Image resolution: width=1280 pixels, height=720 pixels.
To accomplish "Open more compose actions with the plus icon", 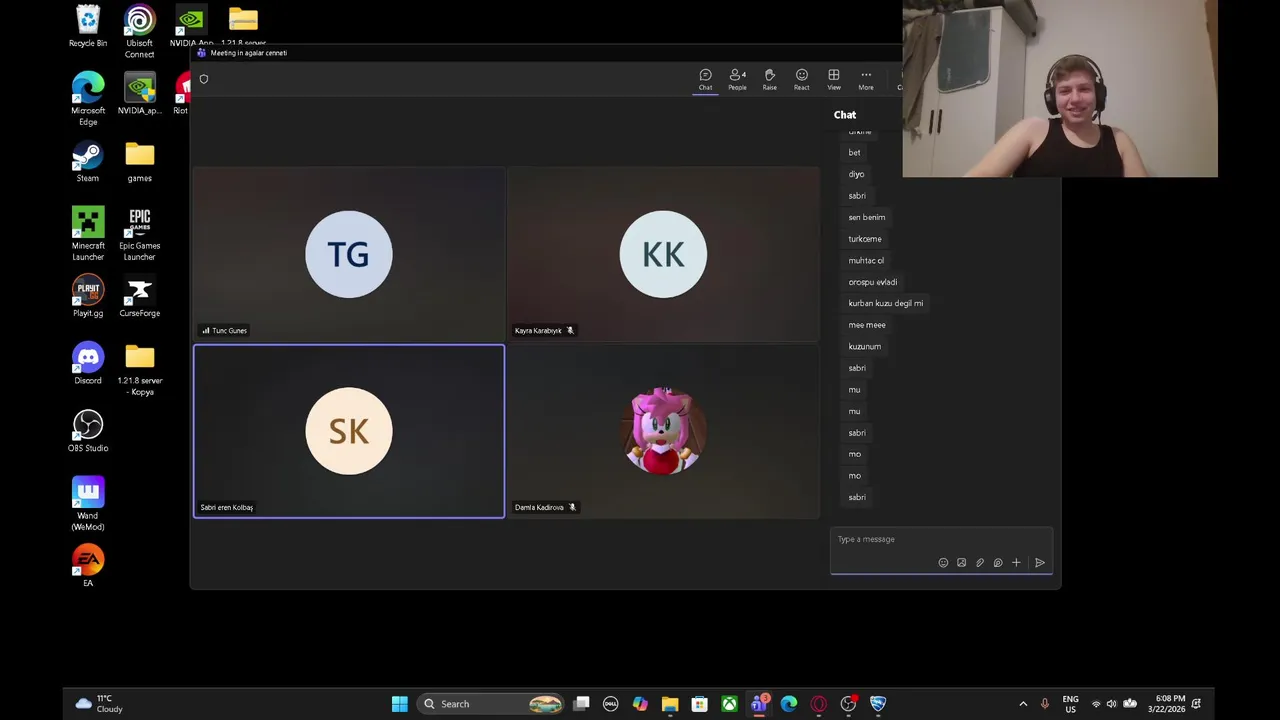I will [1016, 563].
